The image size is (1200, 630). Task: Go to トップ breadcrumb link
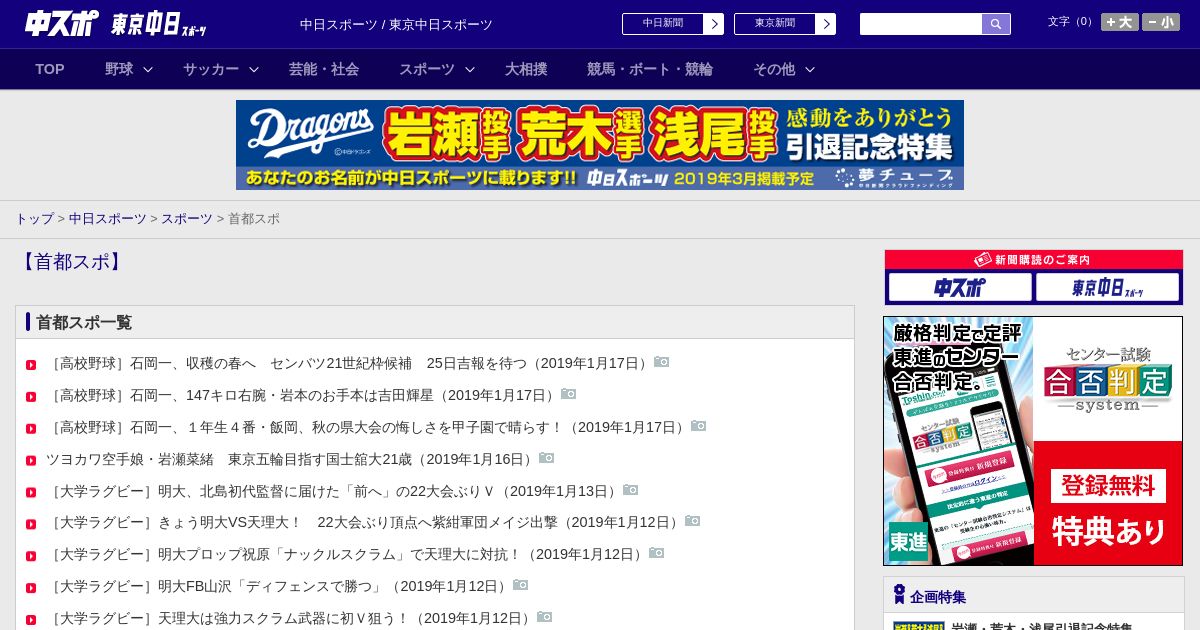coord(34,218)
